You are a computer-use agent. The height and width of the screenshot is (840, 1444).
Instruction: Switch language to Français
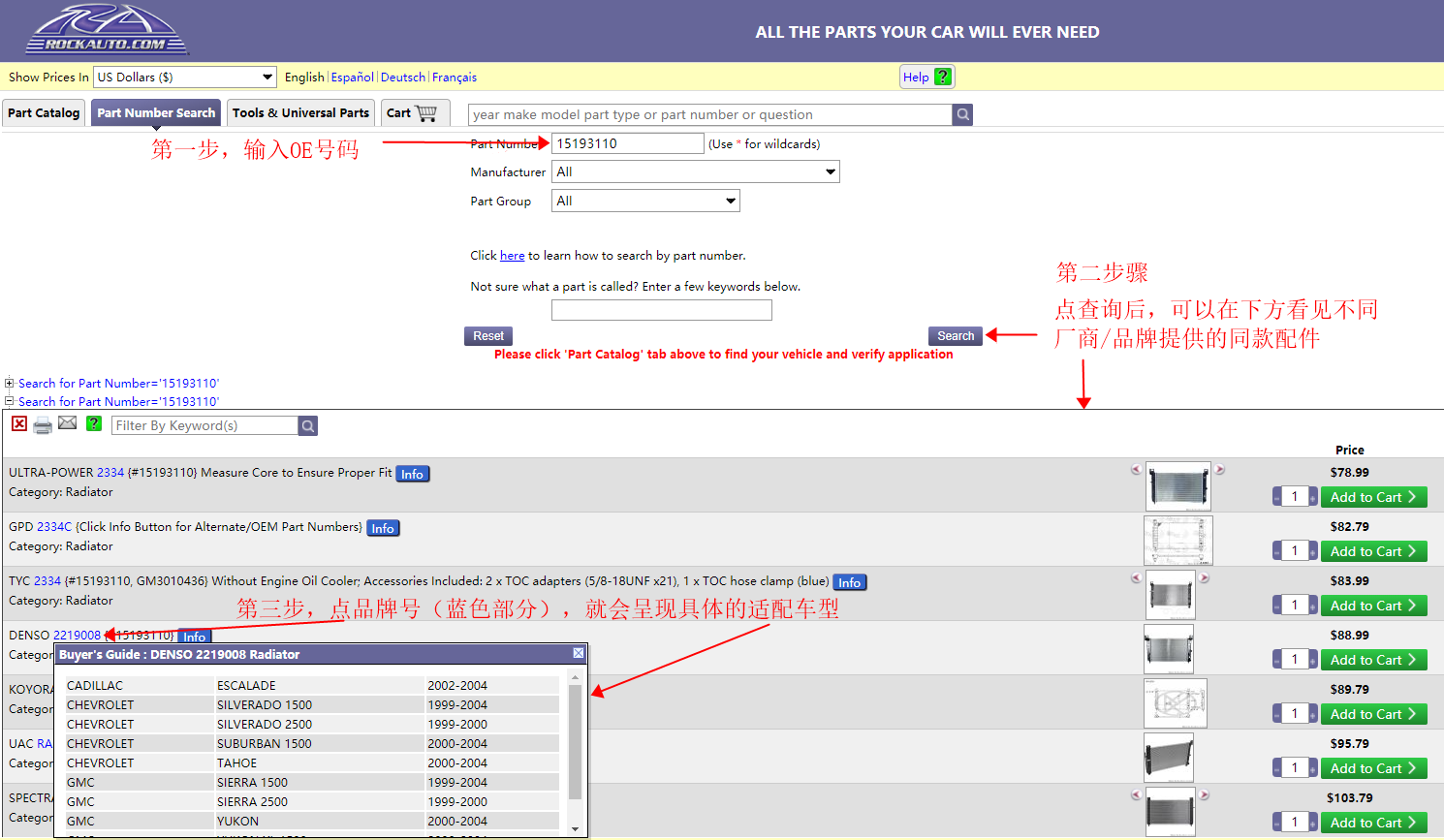455,77
